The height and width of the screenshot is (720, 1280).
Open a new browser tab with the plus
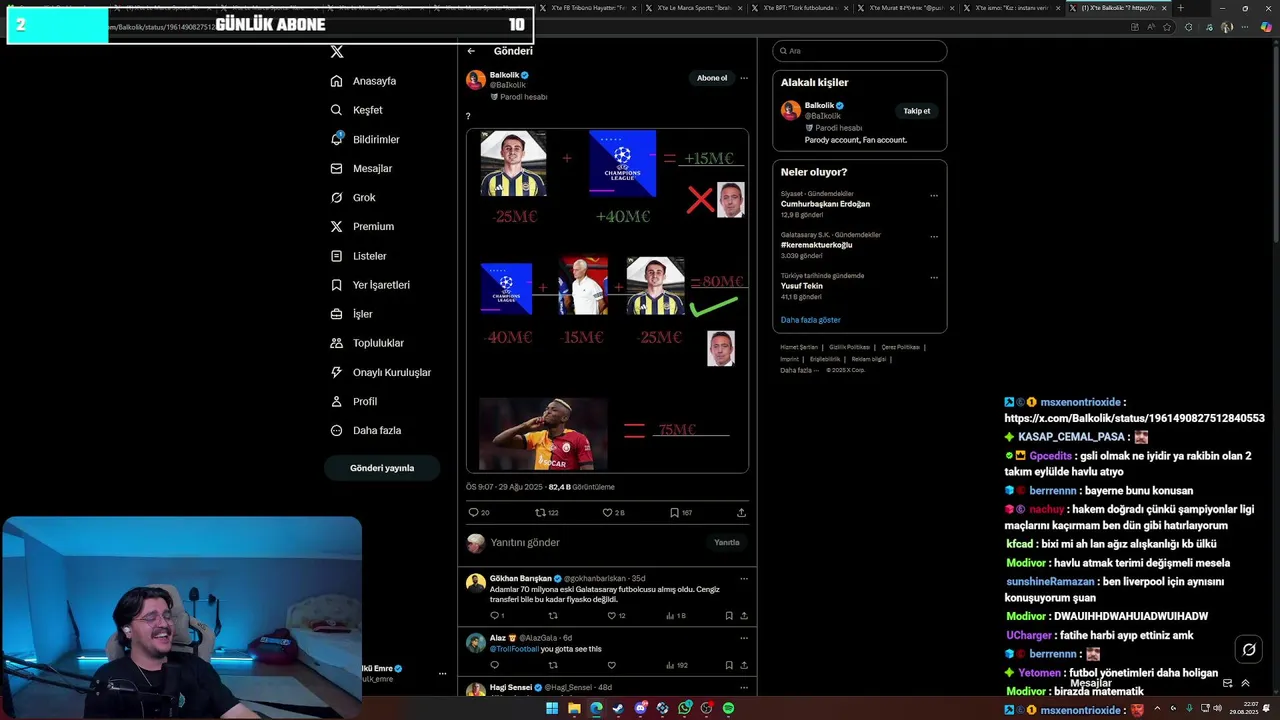click(1180, 8)
